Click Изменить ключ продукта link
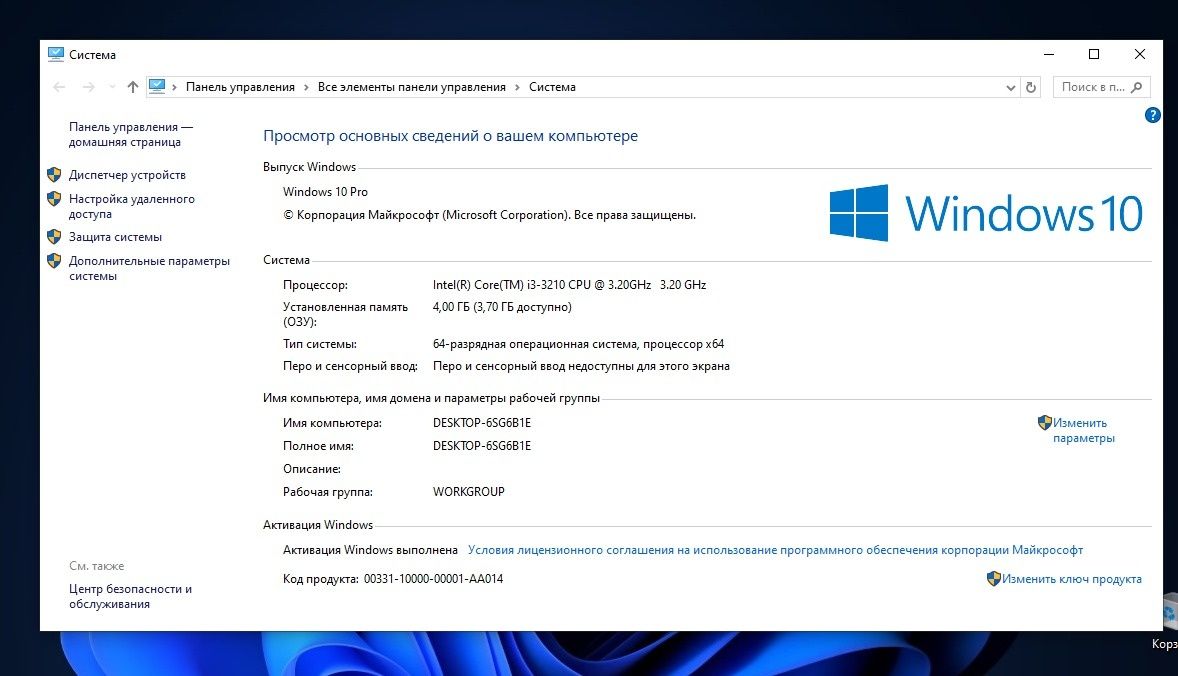 click(x=1071, y=579)
